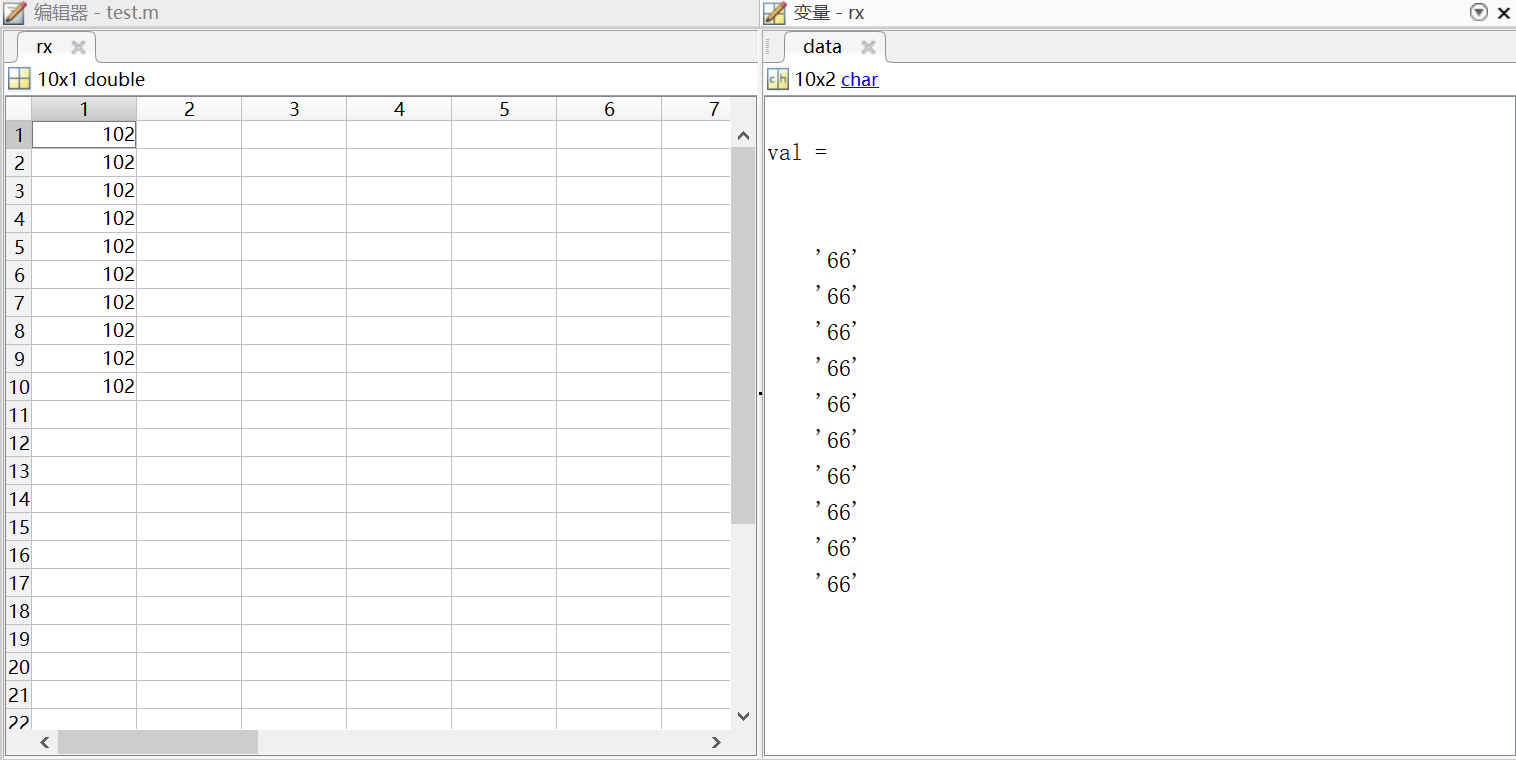The image size is (1516, 760).
Task: Click the grid icon beside 10x1 double
Action: pyautogui.click(x=19, y=79)
